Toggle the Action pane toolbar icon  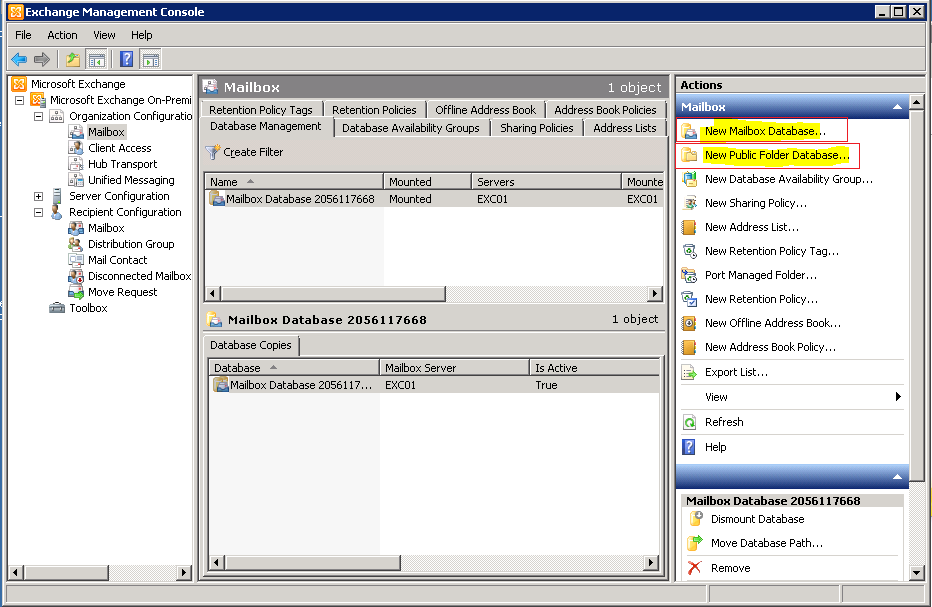pyautogui.click(x=151, y=59)
